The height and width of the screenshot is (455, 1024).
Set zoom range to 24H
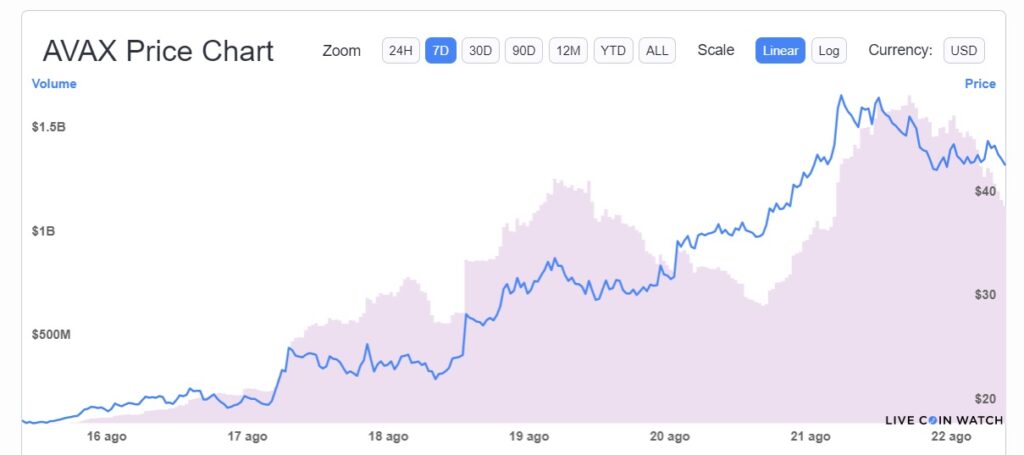(x=400, y=50)
